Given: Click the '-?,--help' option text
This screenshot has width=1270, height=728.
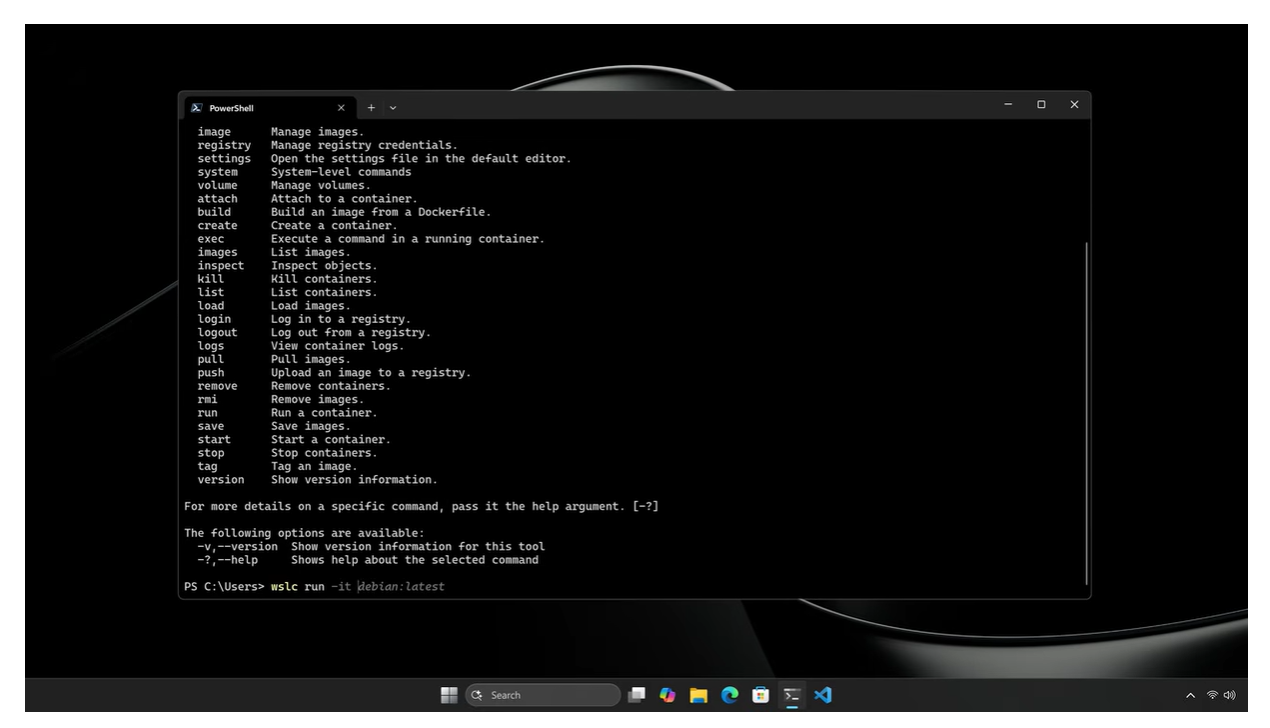Looking at the screenshot, I should [227, 560].
